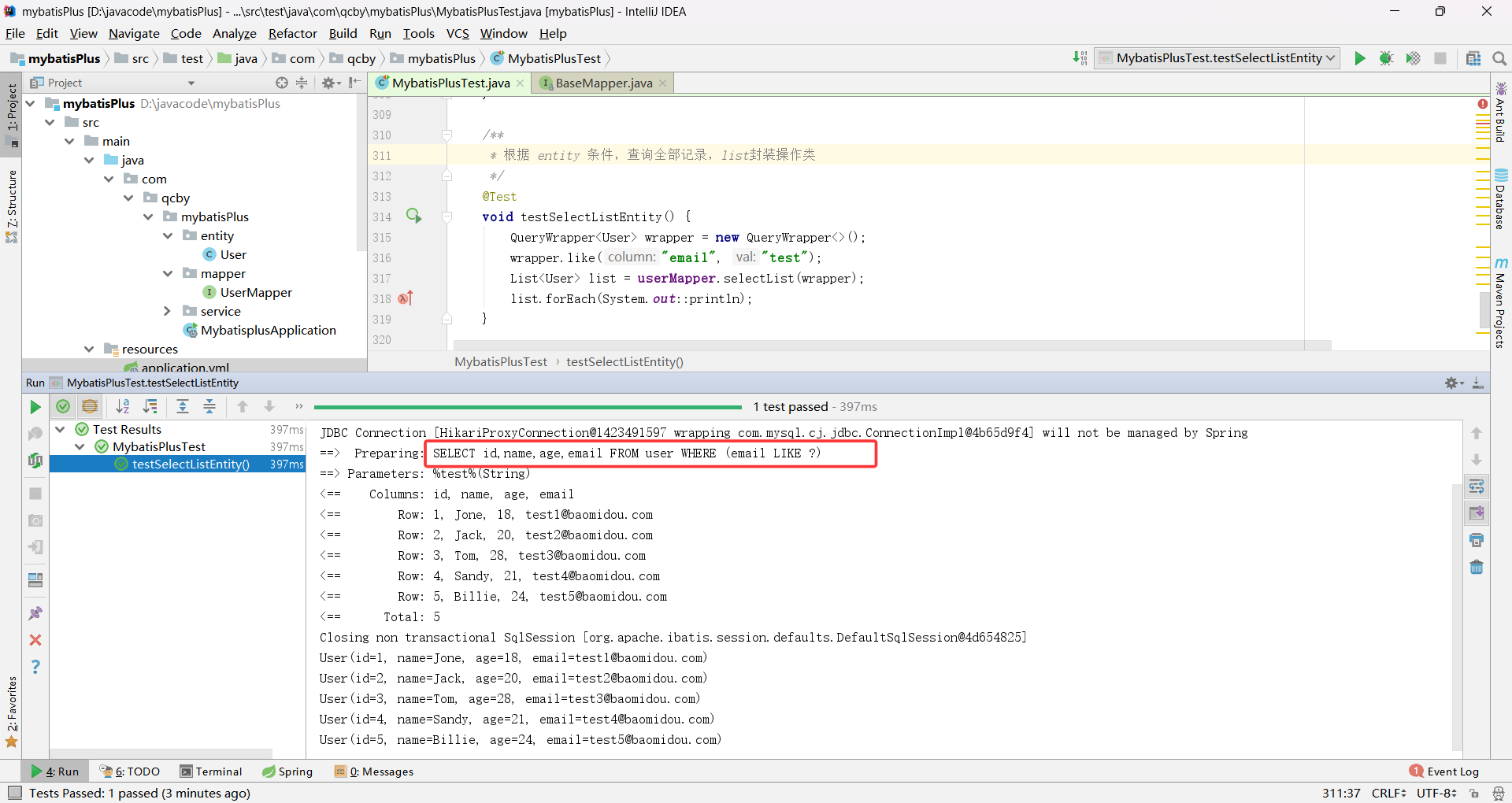Close the BaseMapper.java tab

pyautogui.click(x=662, y=83)
